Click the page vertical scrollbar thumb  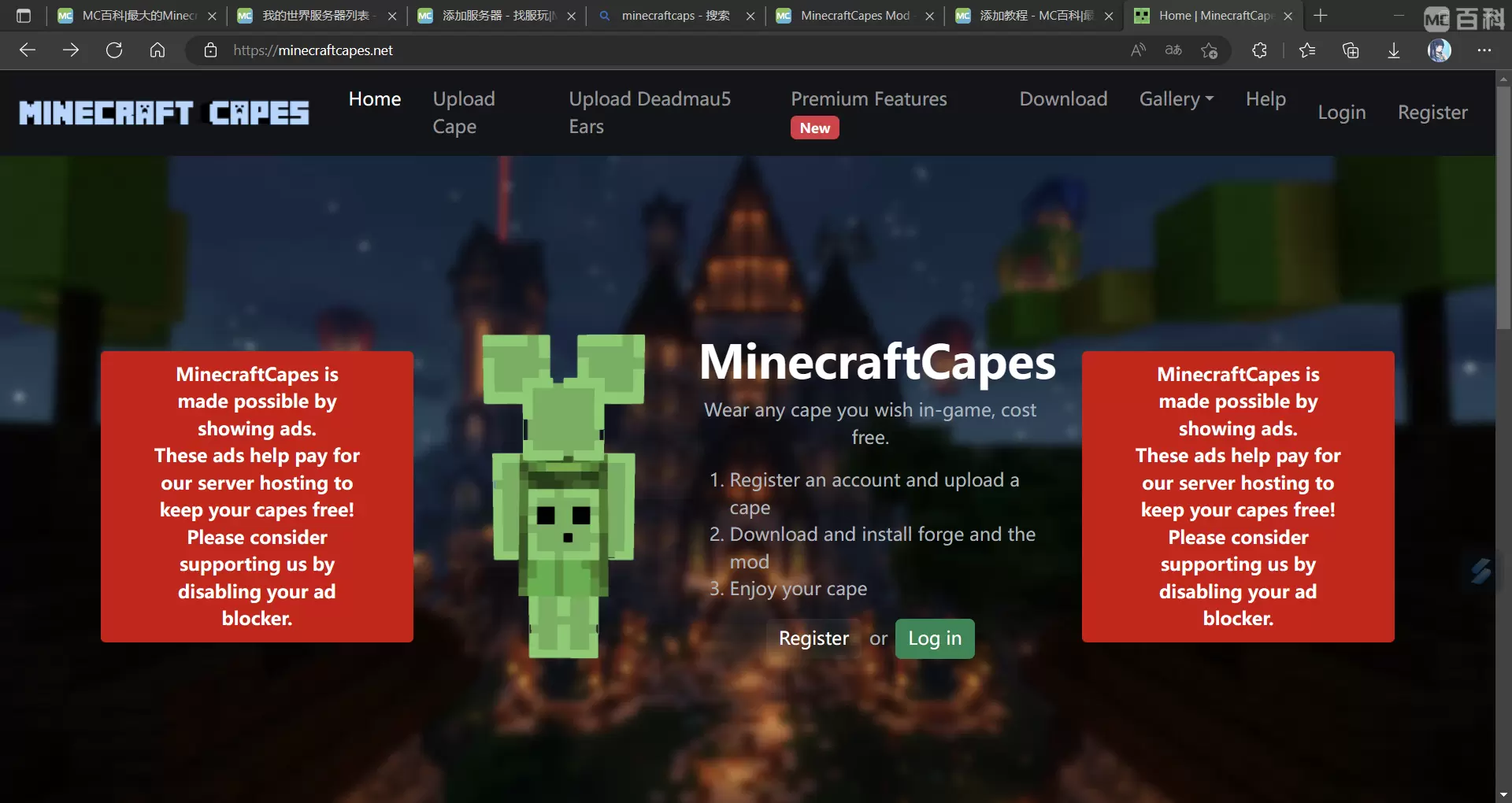click(1503, 207)
